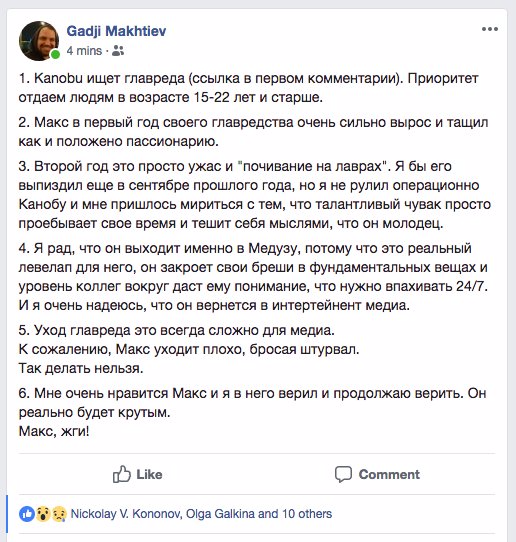Click the first paragraph mentioning Kanobu
This screenshot has height=542, width=516.
pos(248,88)
